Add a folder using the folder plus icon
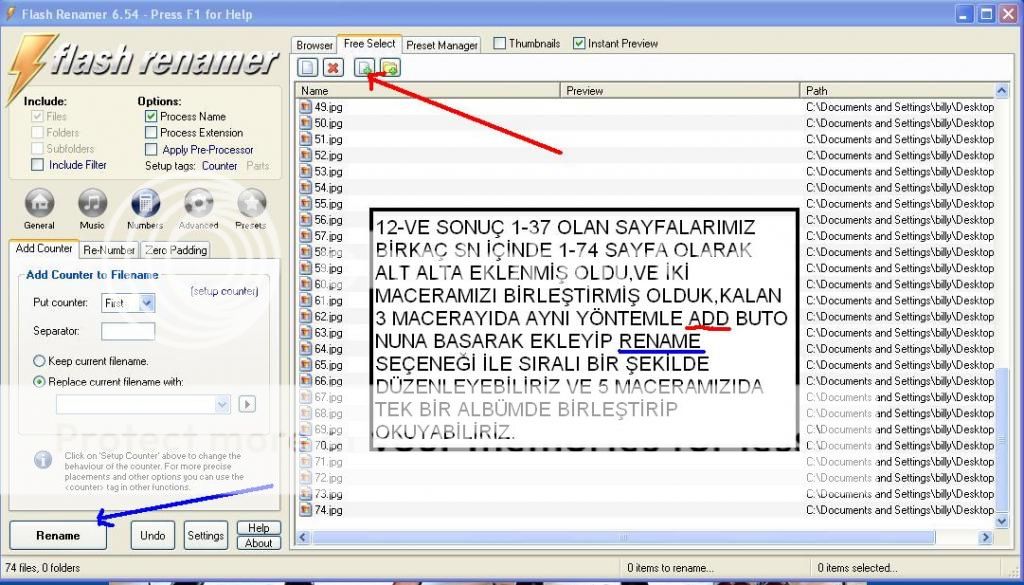This screenshot has height=585, width=1024. (x=390, y=68)
